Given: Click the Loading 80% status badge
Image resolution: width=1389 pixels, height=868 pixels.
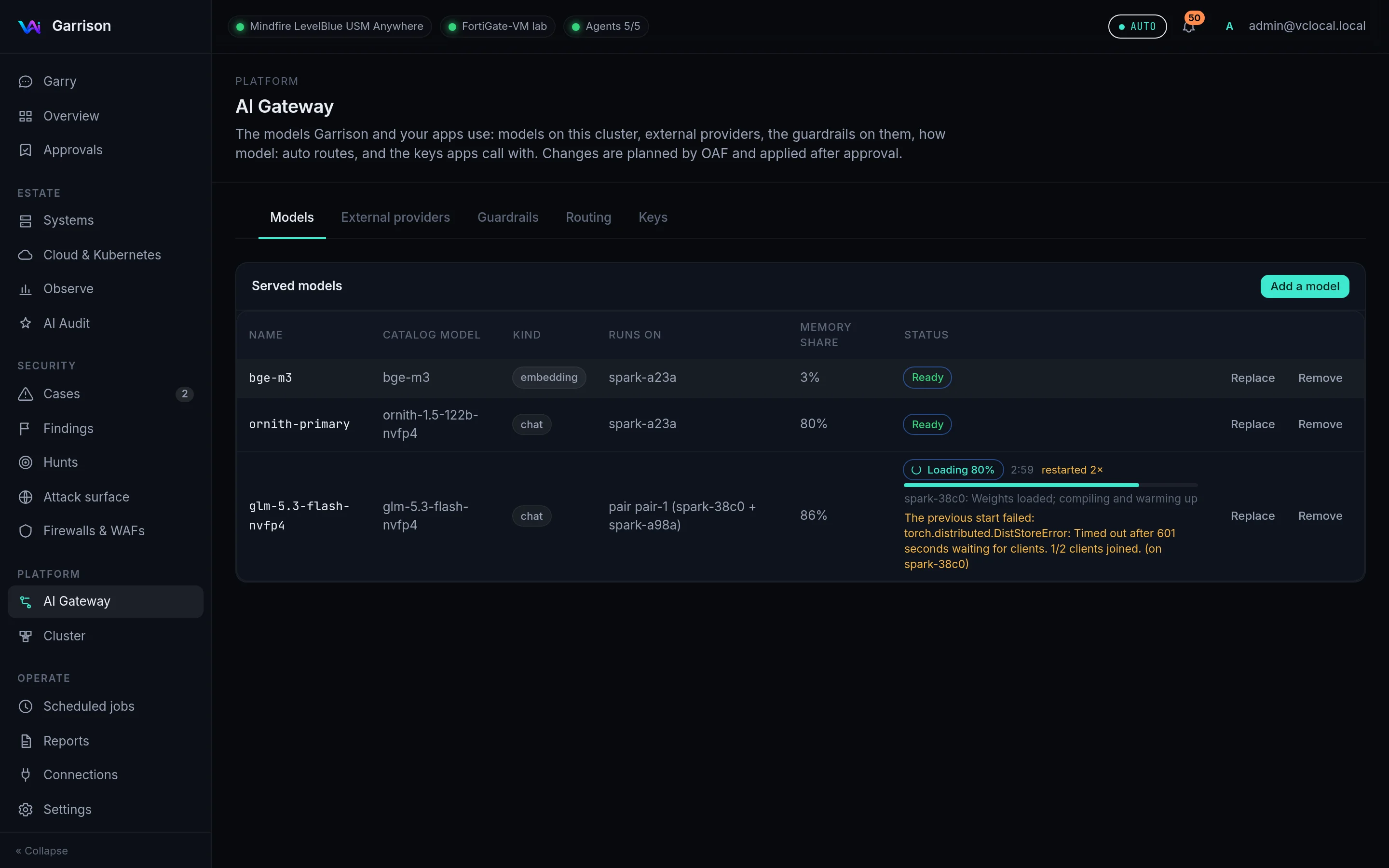Looking at the screenshot, I should (953, 470).
